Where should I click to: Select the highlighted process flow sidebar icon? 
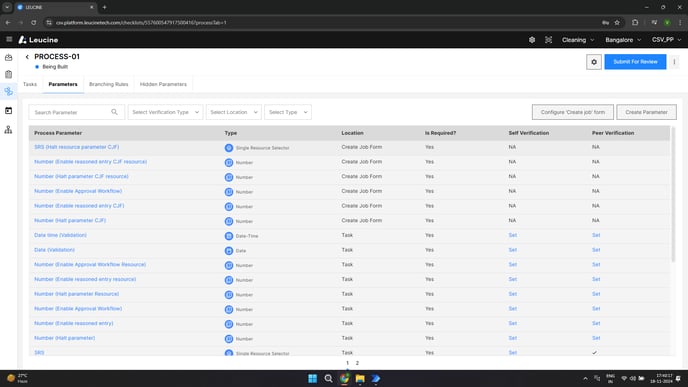click(x=8, y=91)
